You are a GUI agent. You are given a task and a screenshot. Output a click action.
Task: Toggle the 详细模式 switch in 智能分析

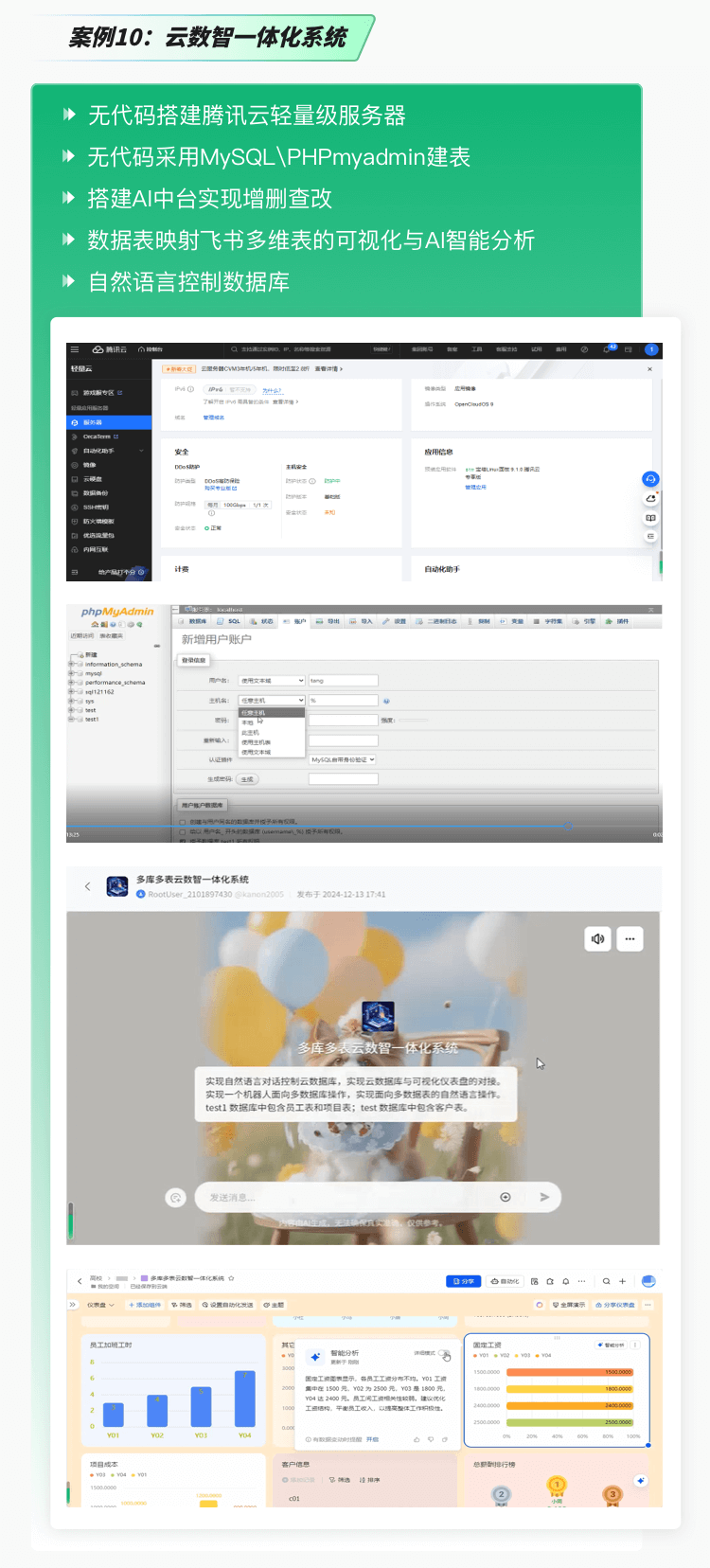point(445,1353)
